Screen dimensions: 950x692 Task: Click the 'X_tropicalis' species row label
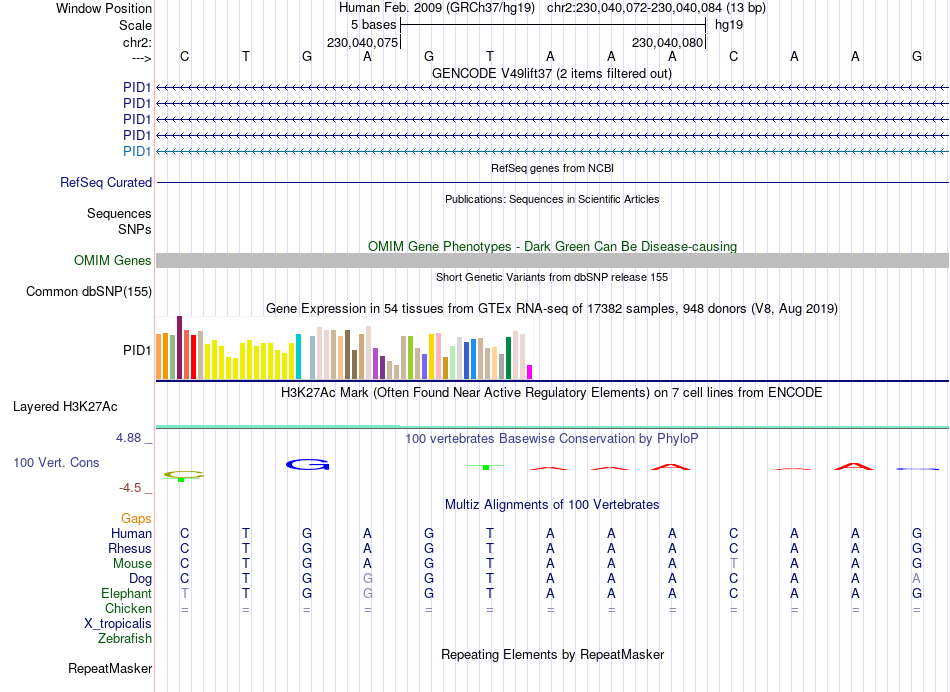coord(118,624)
